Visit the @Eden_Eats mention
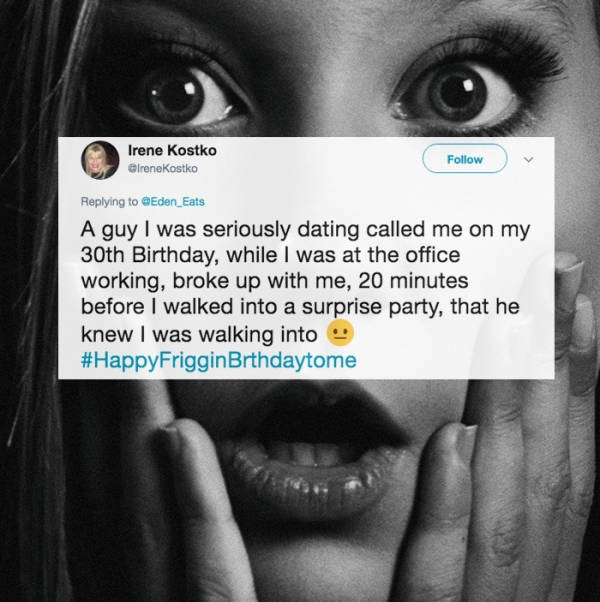This screenshot has width=600, height=602. 173,202
